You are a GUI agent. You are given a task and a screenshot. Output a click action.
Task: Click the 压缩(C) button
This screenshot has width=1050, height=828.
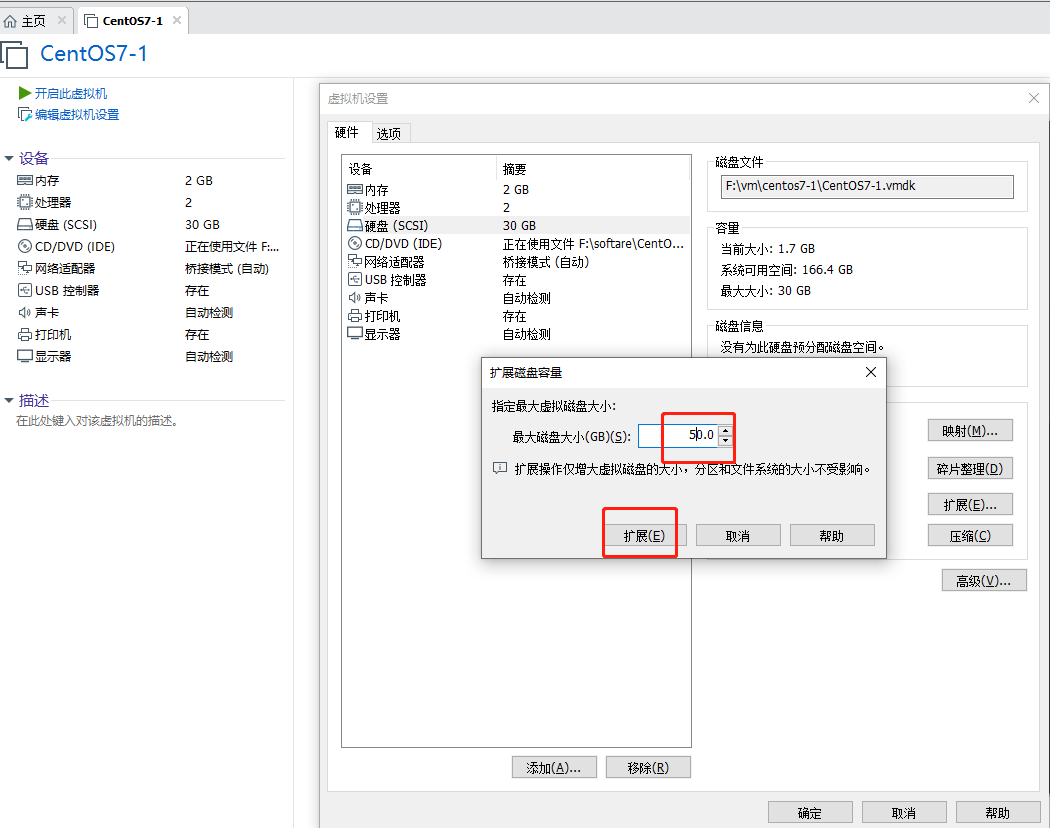click(970, 536)
